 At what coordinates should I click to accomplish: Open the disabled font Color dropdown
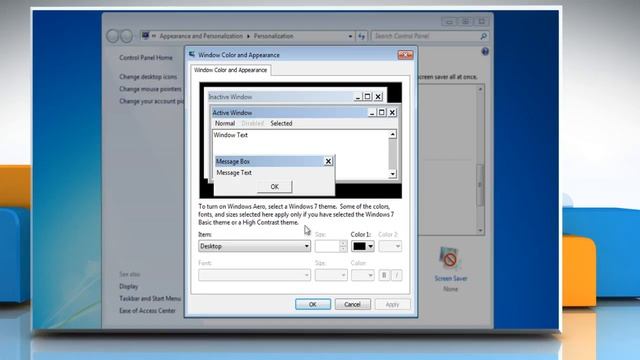tap(362, 275)
